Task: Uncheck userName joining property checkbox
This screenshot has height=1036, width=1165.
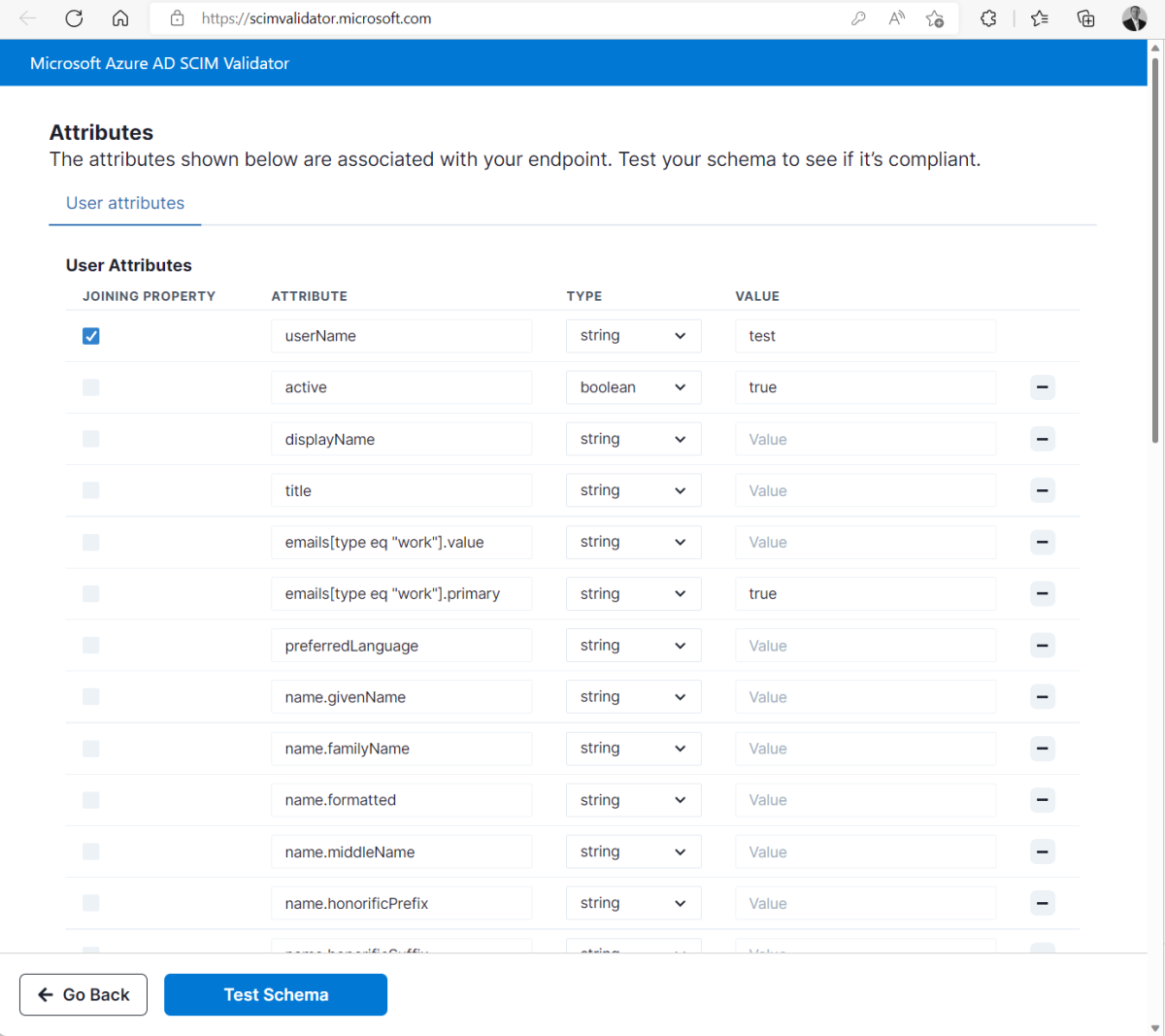Action: [x=91, y=336]
